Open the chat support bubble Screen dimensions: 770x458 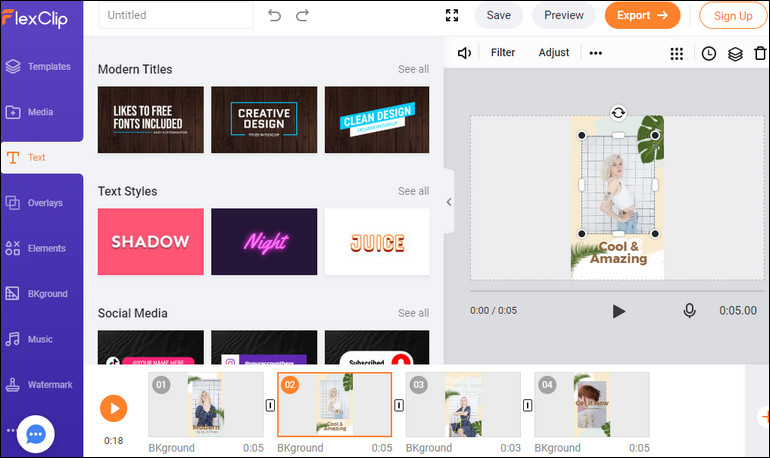(35, 434)
